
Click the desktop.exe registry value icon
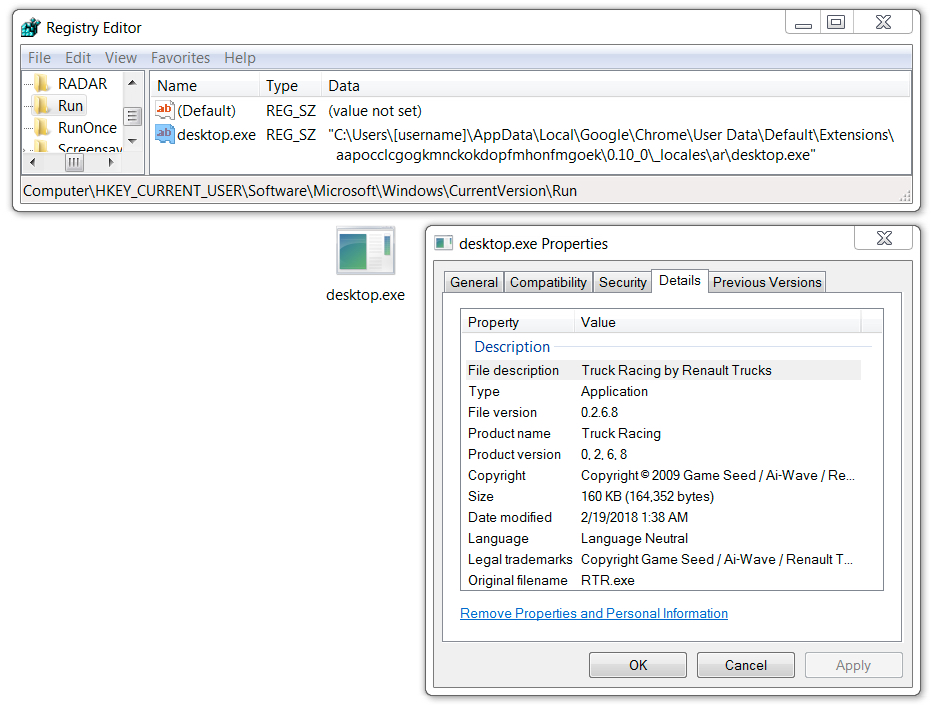point(165,134)
